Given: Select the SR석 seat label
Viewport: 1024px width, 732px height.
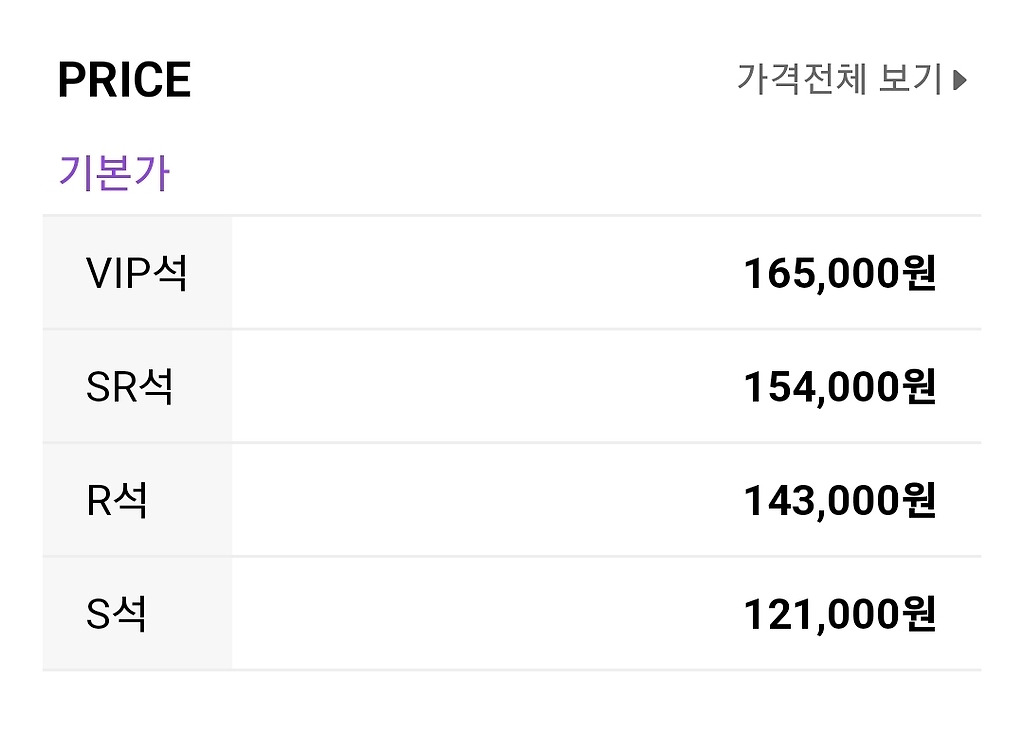Looking at the screenshot, I should 130,387.
